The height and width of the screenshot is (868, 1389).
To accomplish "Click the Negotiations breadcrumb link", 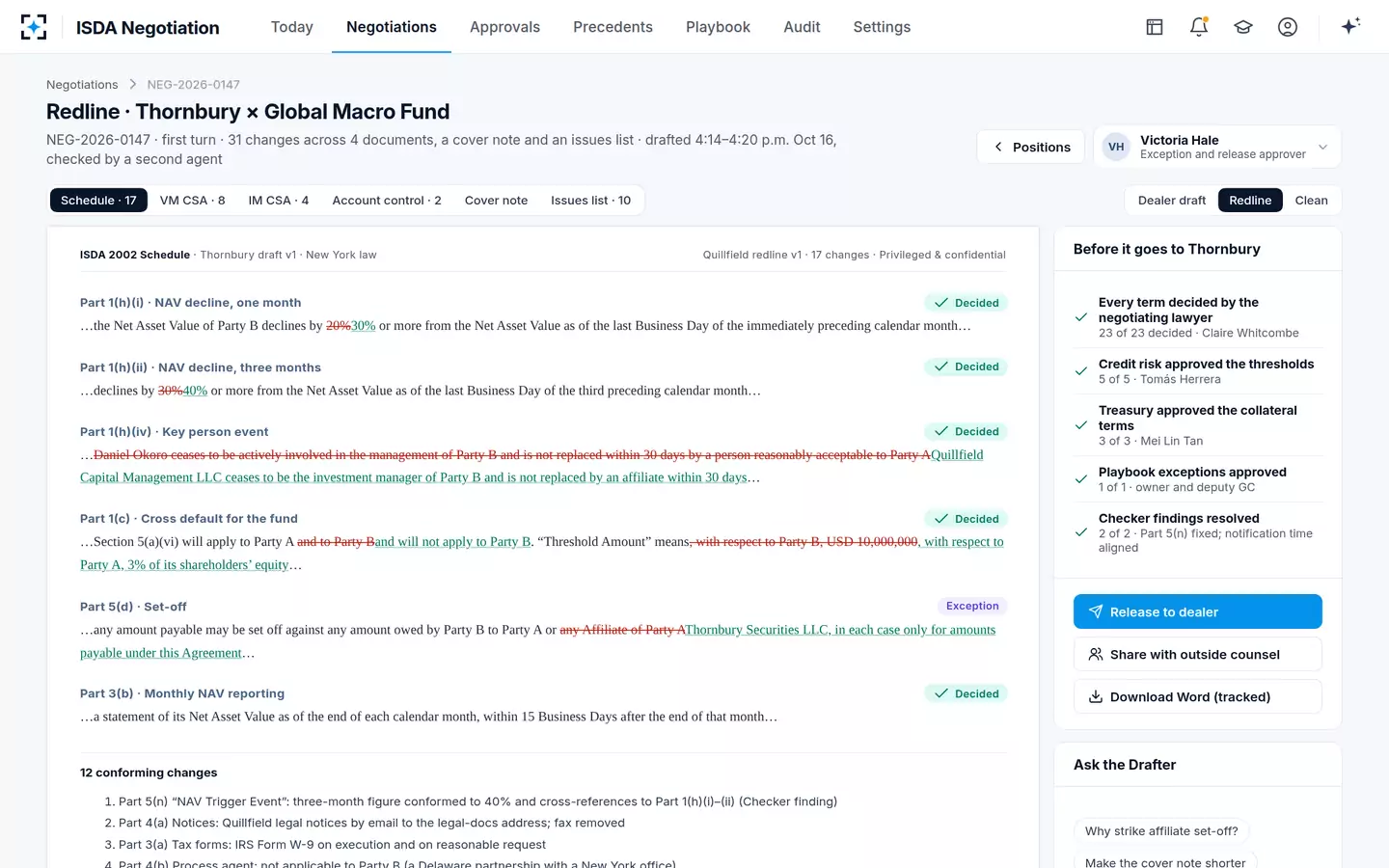I will (82, 85).
